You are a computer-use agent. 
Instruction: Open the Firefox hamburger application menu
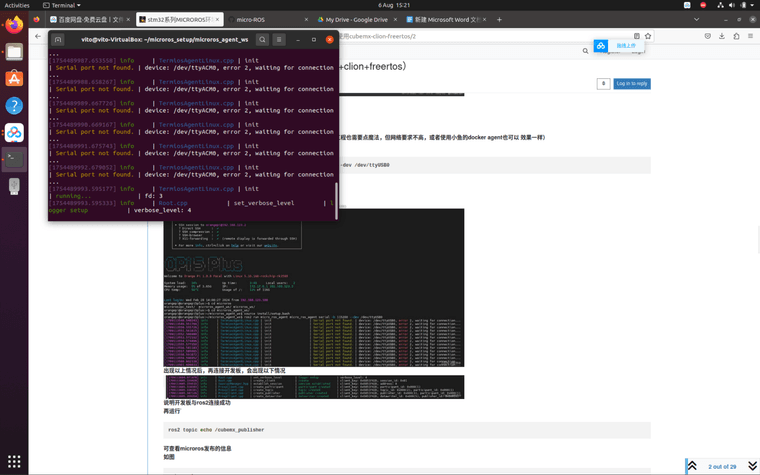pos(750,36)
